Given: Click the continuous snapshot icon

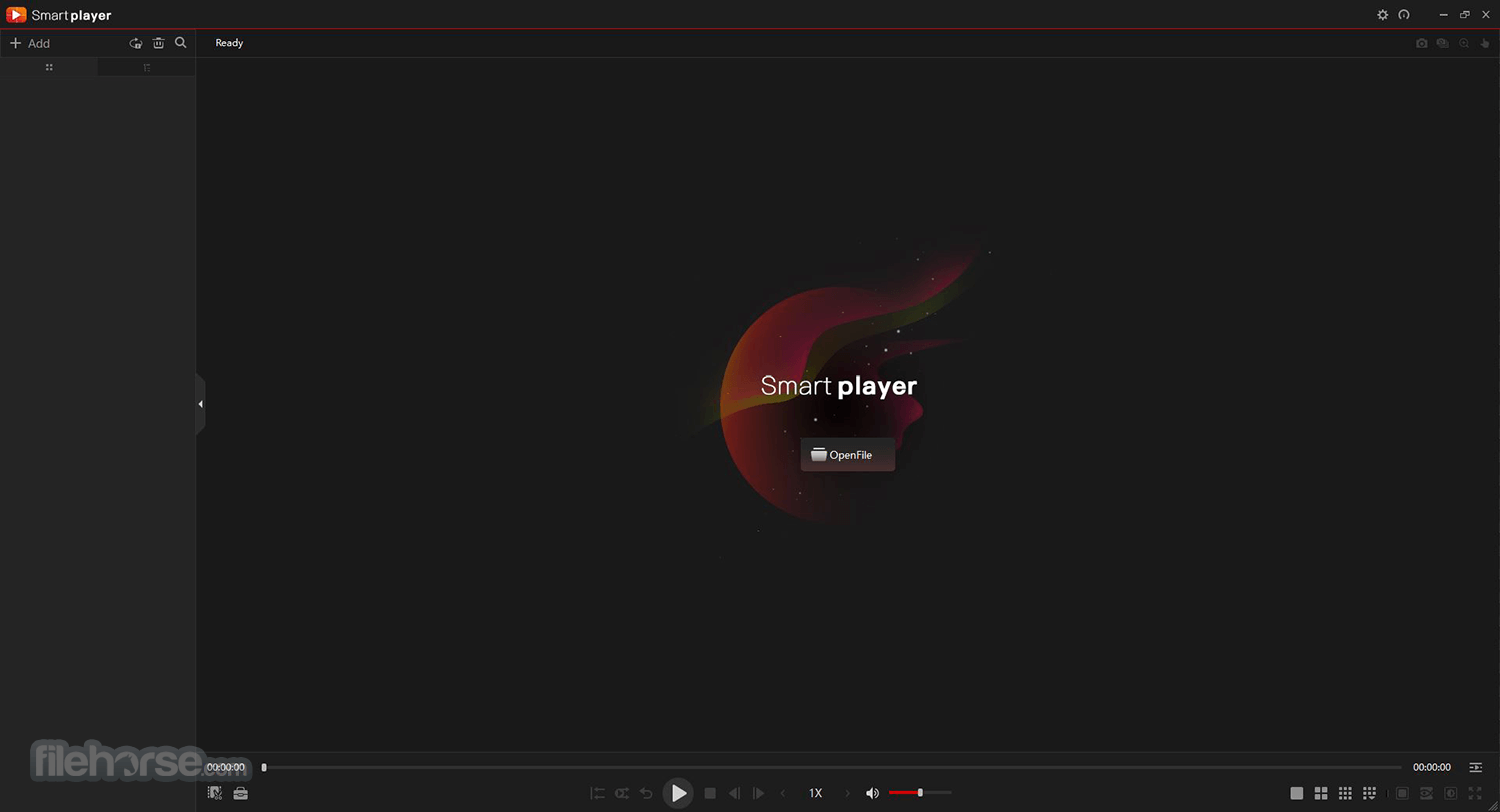Looking at the screenshot, I should point(1442,43).
